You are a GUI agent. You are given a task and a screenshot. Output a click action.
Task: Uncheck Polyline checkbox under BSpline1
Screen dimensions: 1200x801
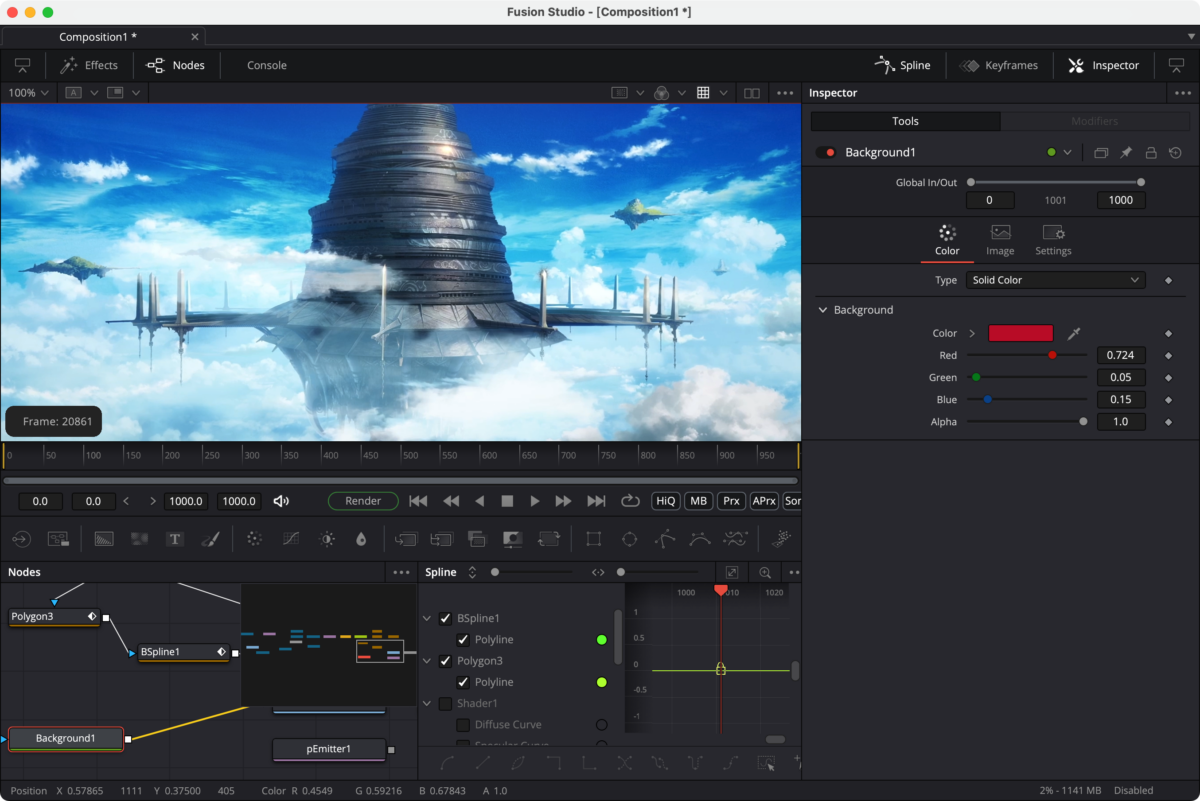click(463, 639)
